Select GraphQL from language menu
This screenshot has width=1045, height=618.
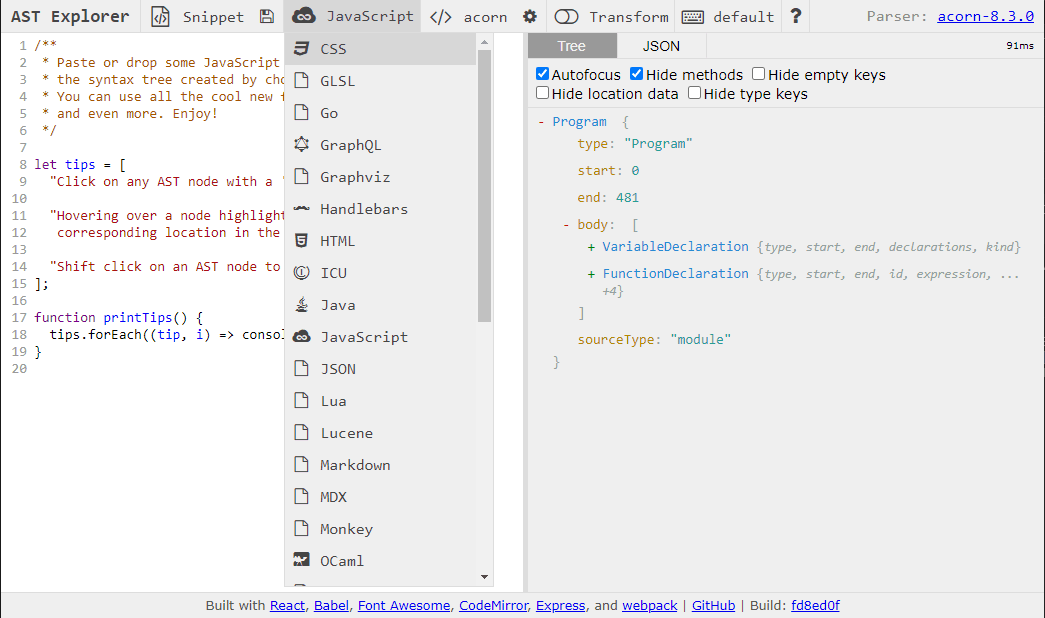point(381,145)
